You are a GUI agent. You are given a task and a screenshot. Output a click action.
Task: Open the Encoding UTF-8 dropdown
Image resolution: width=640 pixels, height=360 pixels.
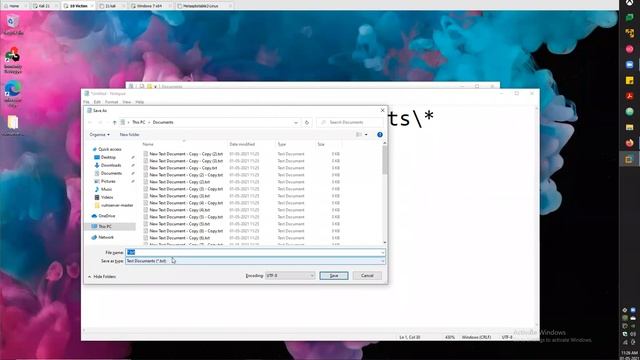tap(290, 276)
